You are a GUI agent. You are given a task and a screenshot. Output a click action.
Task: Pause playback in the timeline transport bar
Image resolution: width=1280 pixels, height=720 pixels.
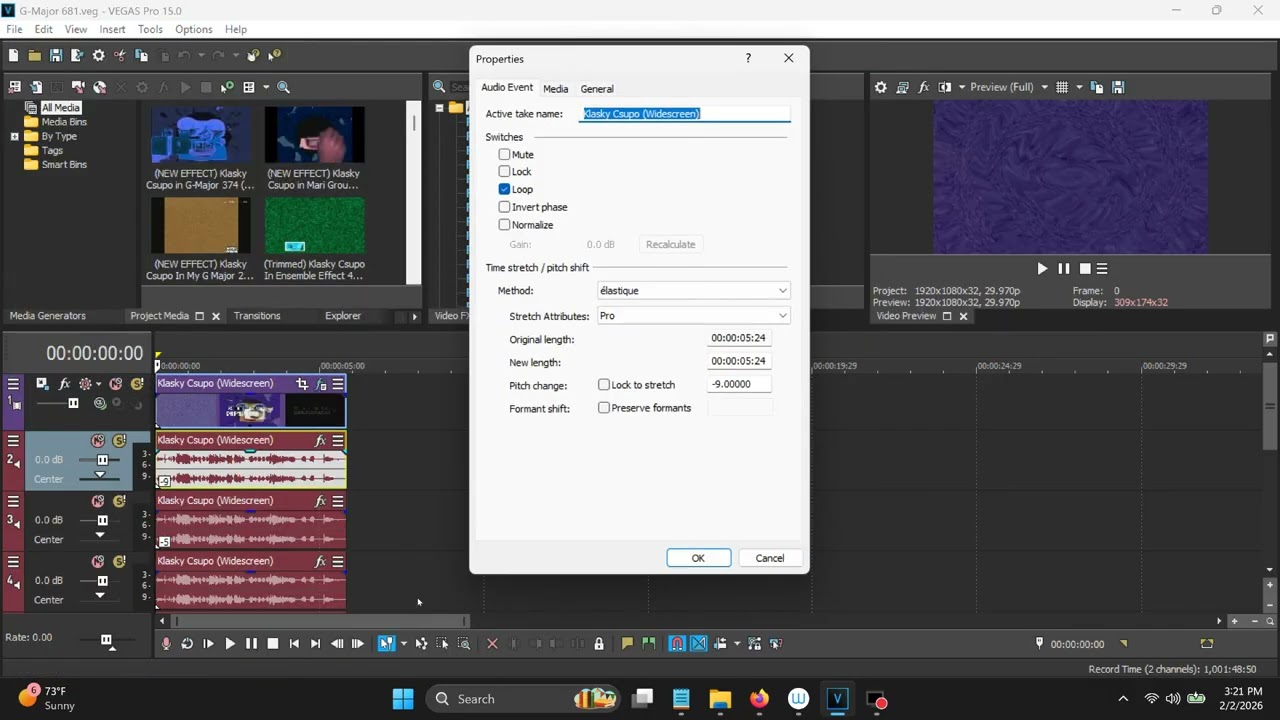click(x=251, y=644)
